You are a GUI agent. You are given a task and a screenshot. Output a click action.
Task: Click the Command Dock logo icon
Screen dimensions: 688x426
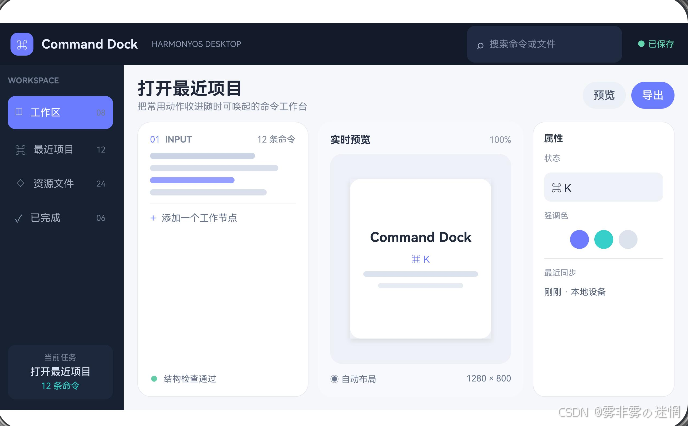click(x=22, y=44)
